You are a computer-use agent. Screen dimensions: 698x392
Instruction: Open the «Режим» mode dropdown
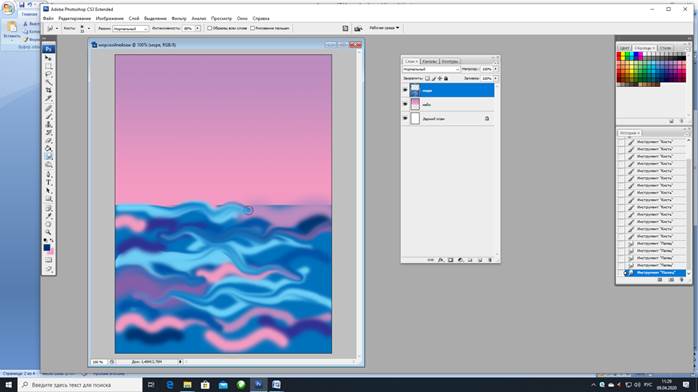pos(130,28)
